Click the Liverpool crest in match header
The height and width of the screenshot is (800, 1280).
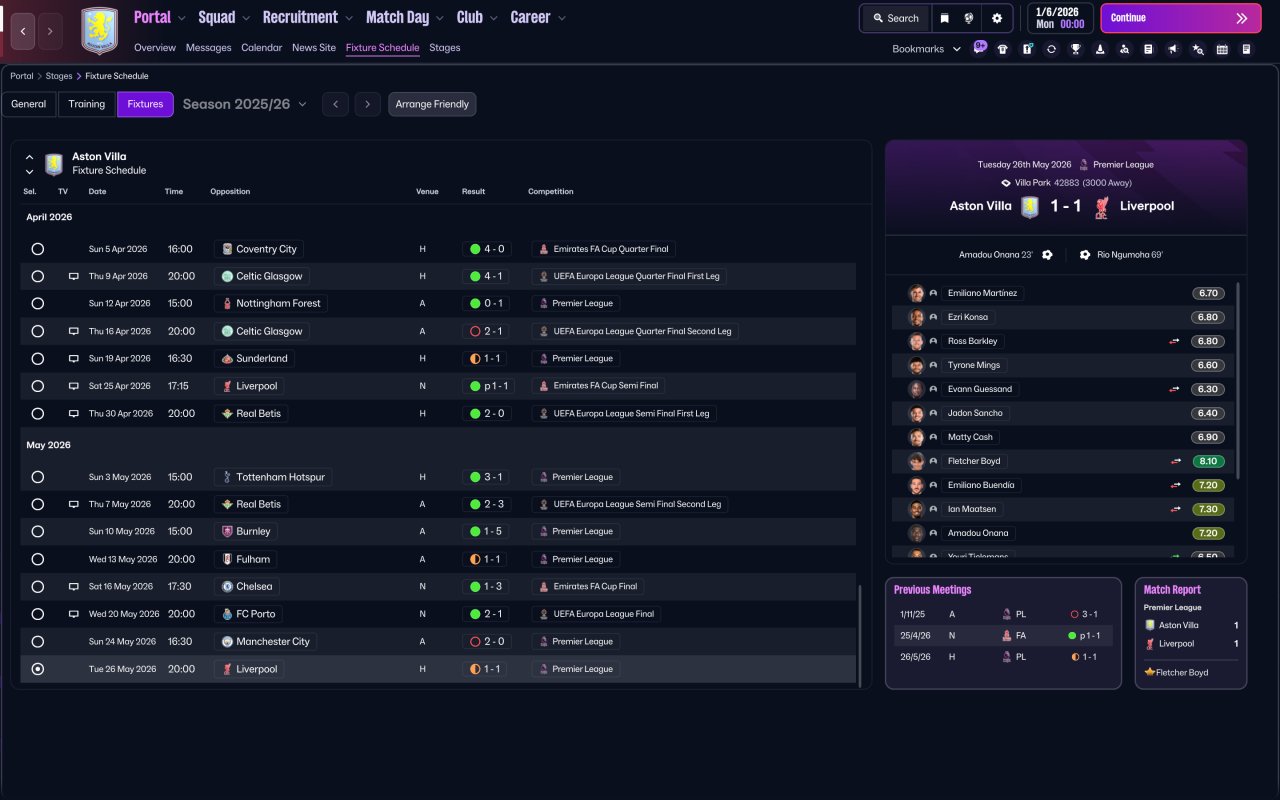pyautogui.click(x=1102, y=206)
